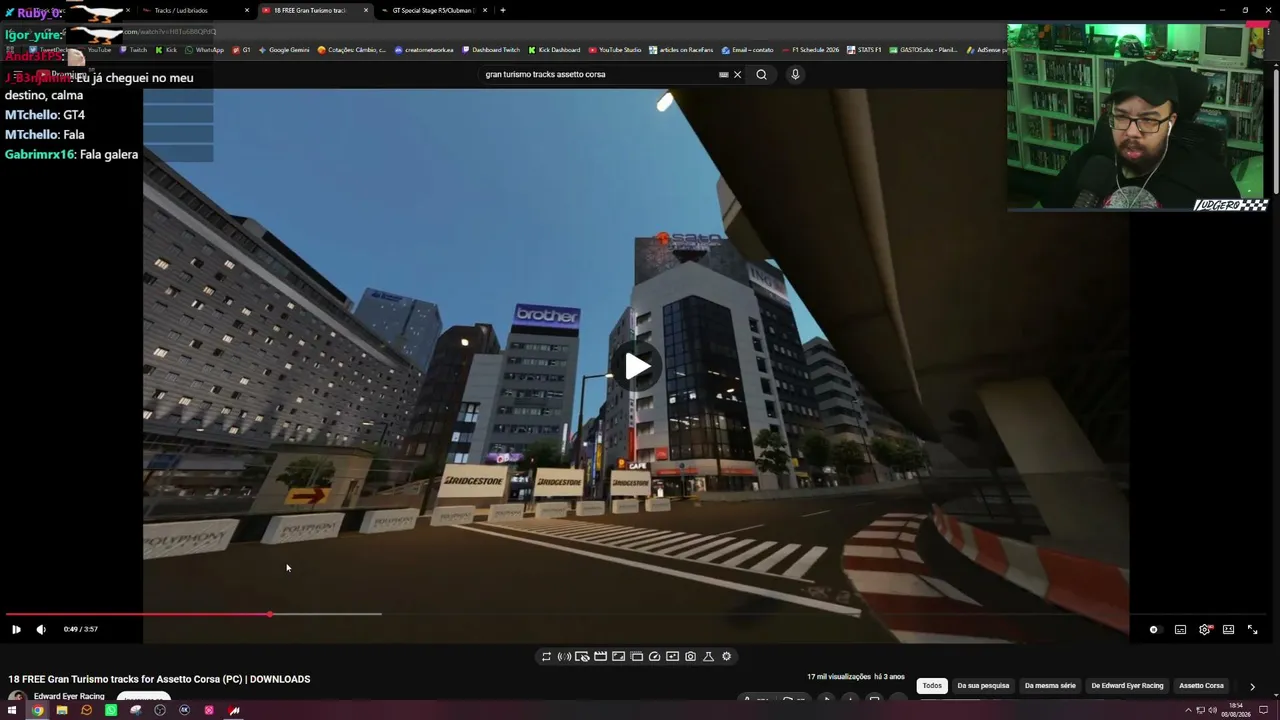
Task: Open the Edward Eyer Racing channel name
Action: click(69, 697)
